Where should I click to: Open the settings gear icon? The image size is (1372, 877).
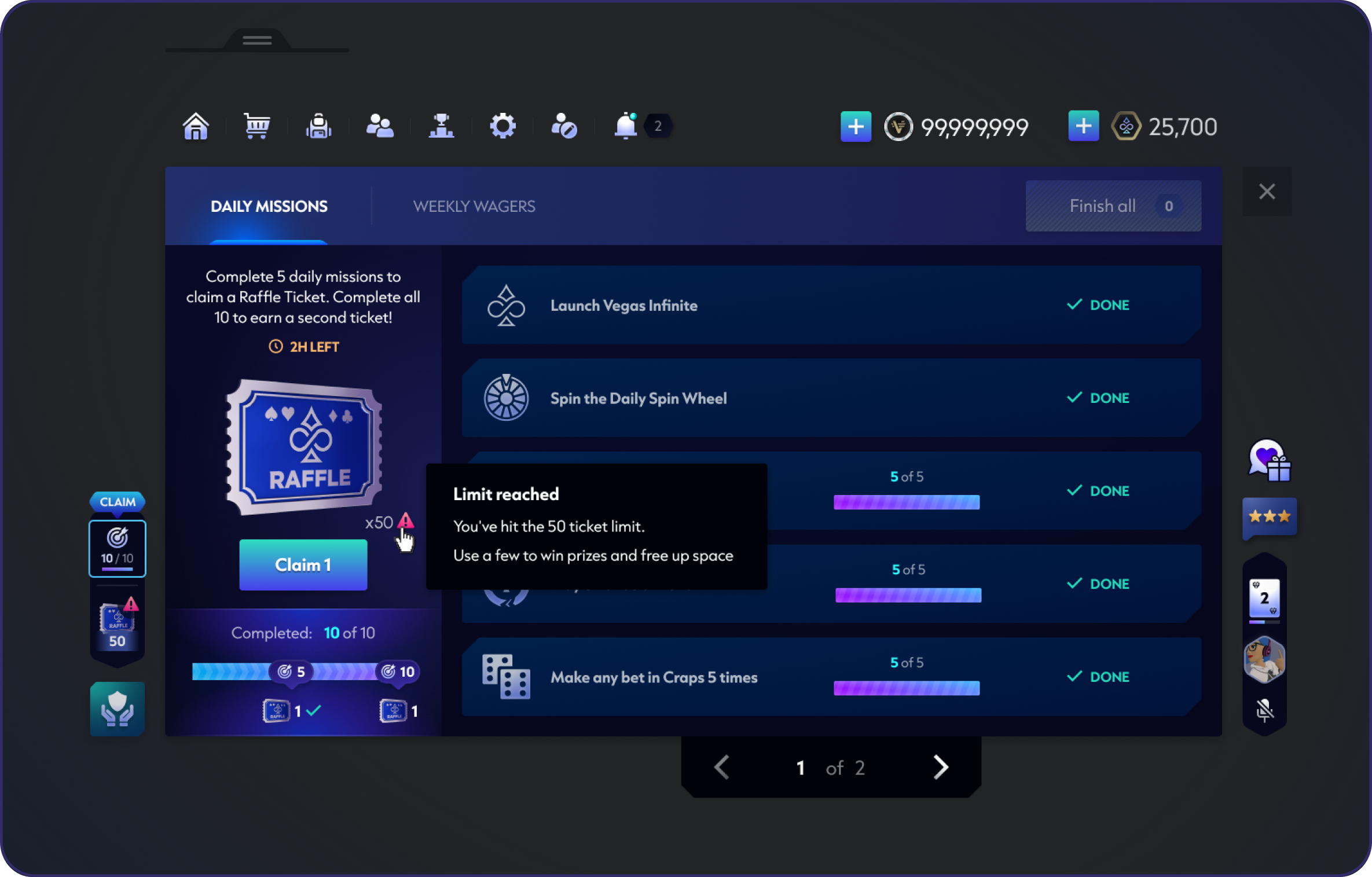coord(502,126)
